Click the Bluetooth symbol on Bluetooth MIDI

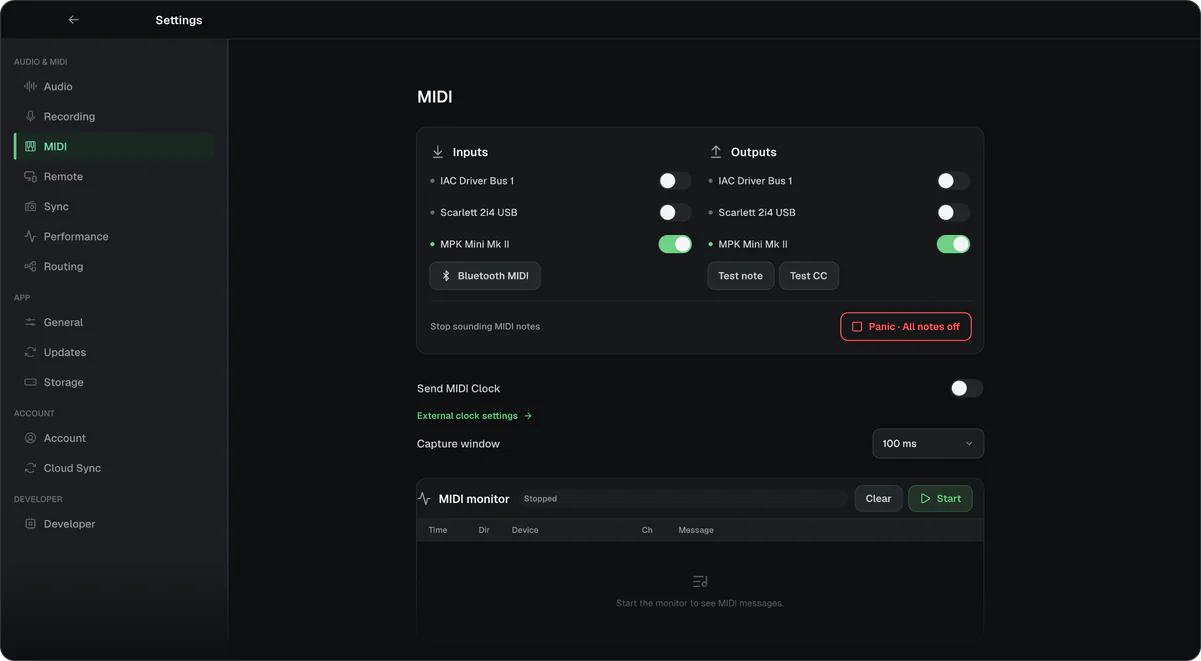pyautogui.click(x=446, y=276)
